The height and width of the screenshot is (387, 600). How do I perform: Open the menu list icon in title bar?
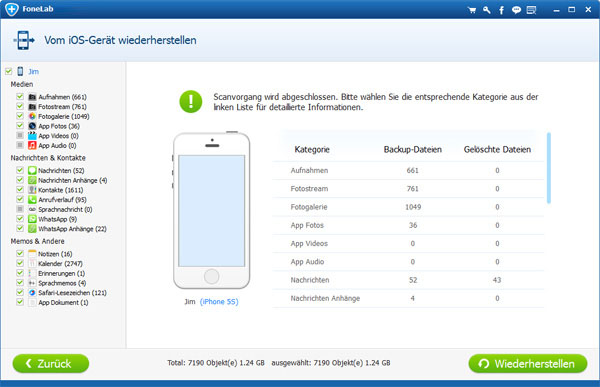(532, 10)
